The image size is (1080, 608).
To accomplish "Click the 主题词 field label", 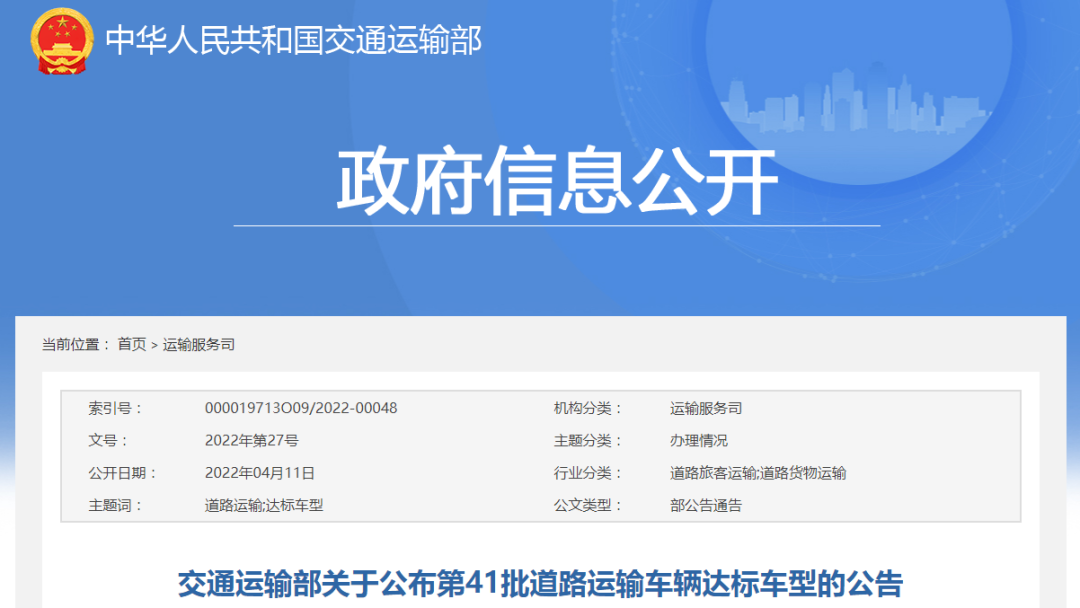I will (x=114, y=505).
